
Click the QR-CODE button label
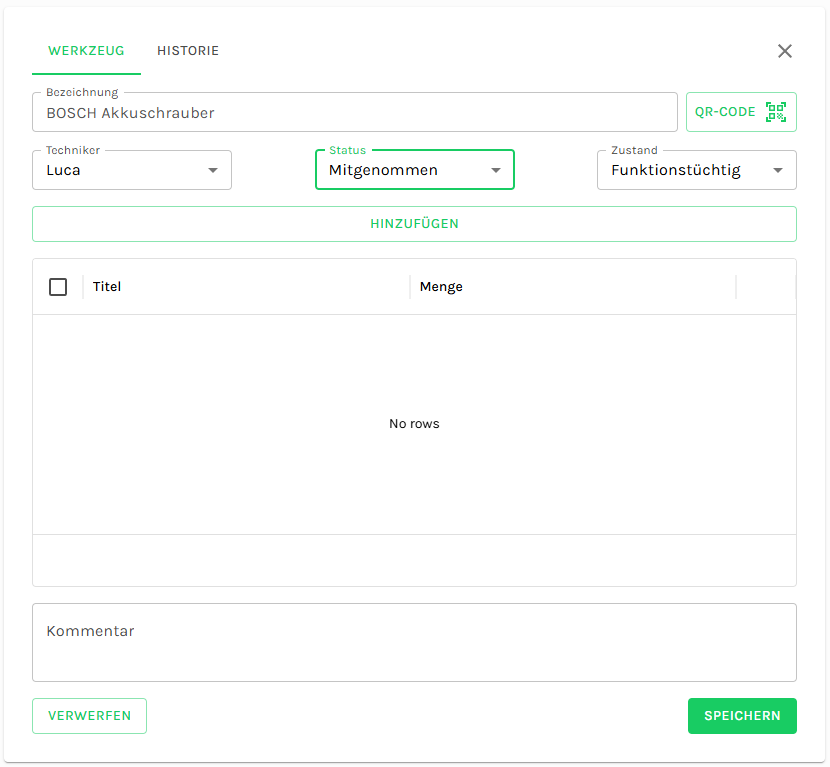pos(725,112)
